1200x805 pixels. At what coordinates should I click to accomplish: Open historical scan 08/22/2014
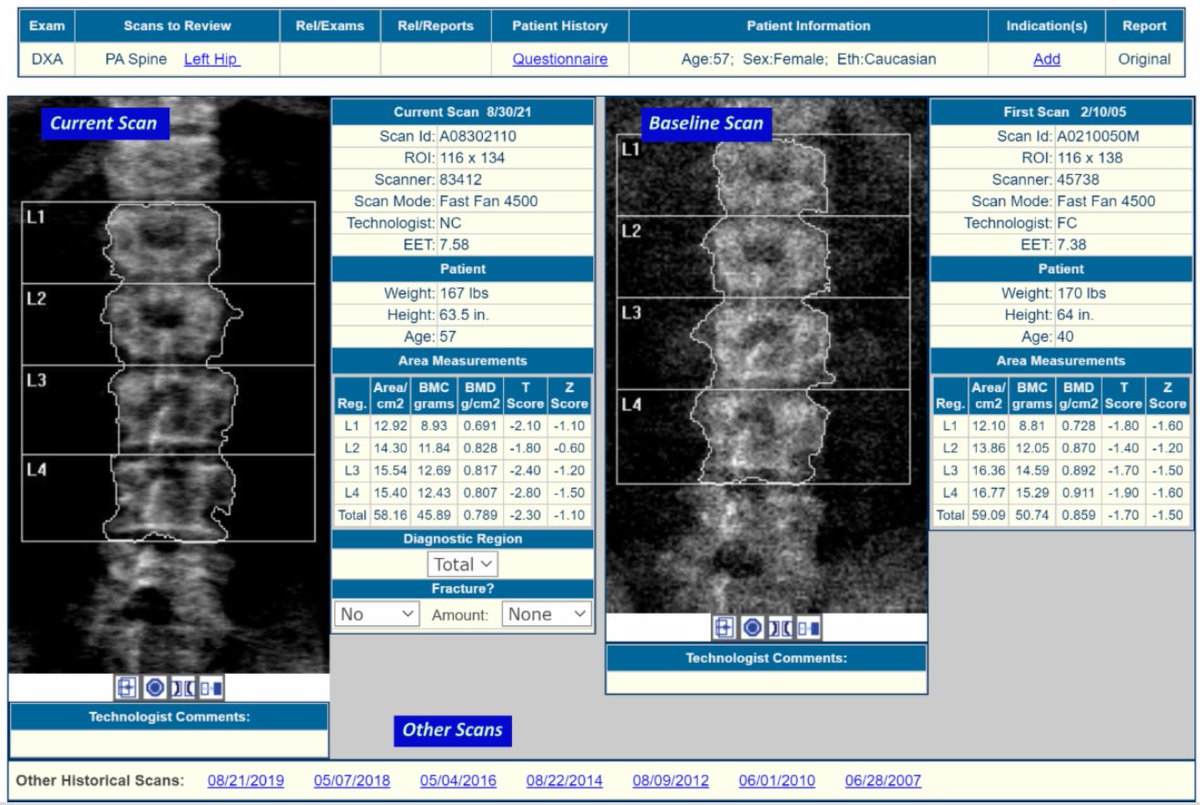565,781
